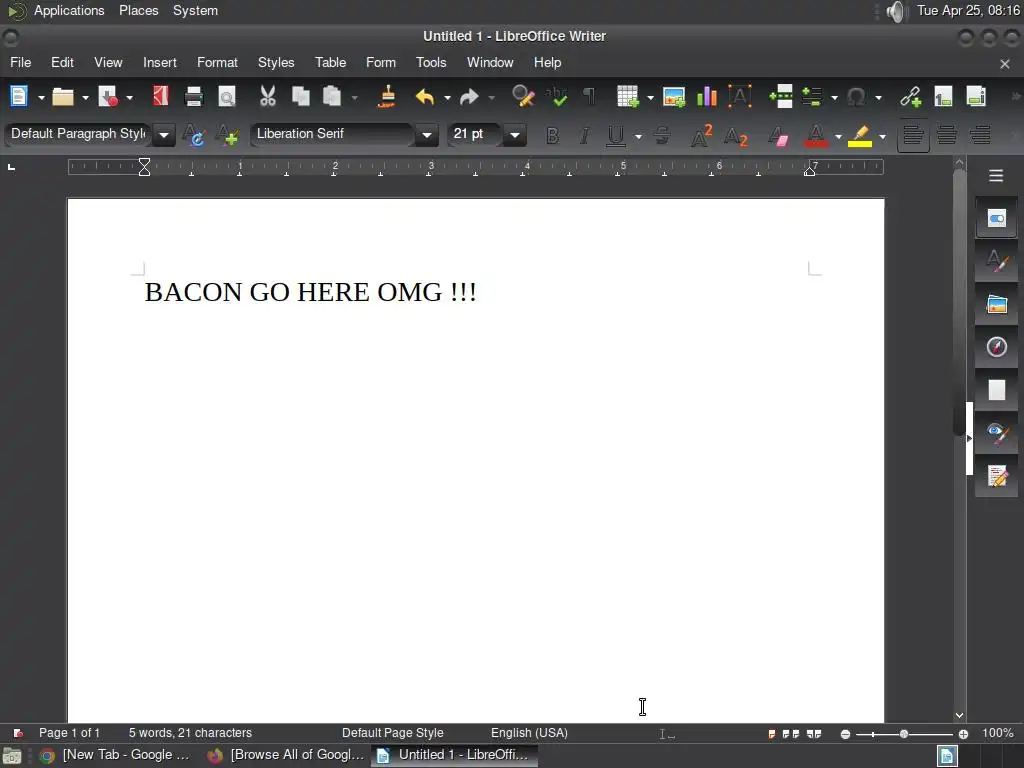The image size is (1024, 768).
Task: Toggle Italic formatting
Action: tap(584, 135)
